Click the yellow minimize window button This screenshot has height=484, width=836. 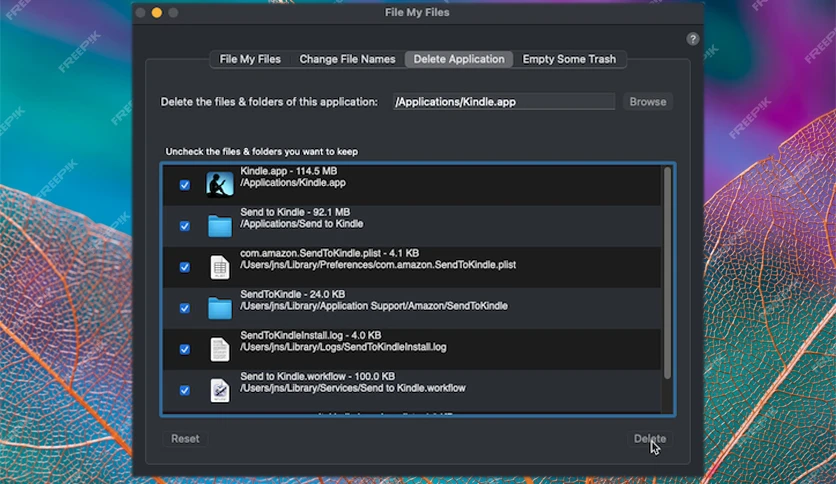click(157, 12)
